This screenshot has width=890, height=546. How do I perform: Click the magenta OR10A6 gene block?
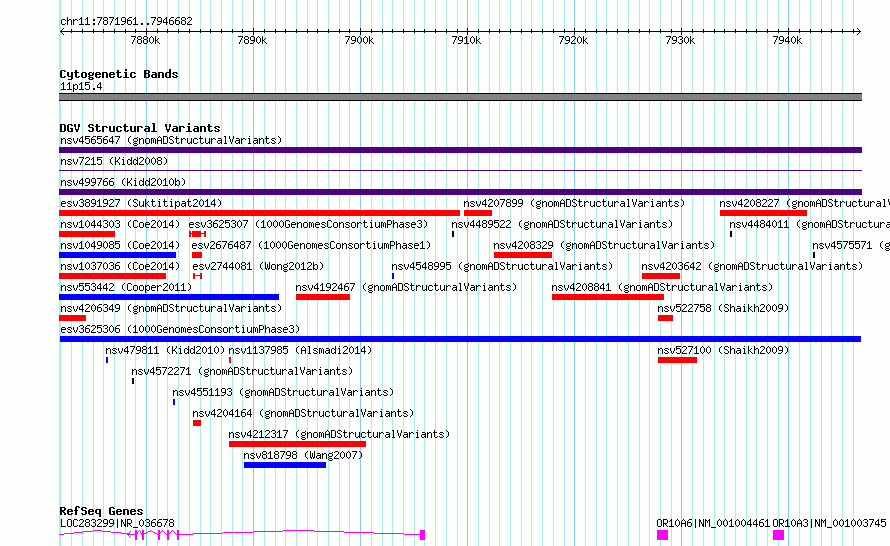pyautogui.click(x=662, y=535)
